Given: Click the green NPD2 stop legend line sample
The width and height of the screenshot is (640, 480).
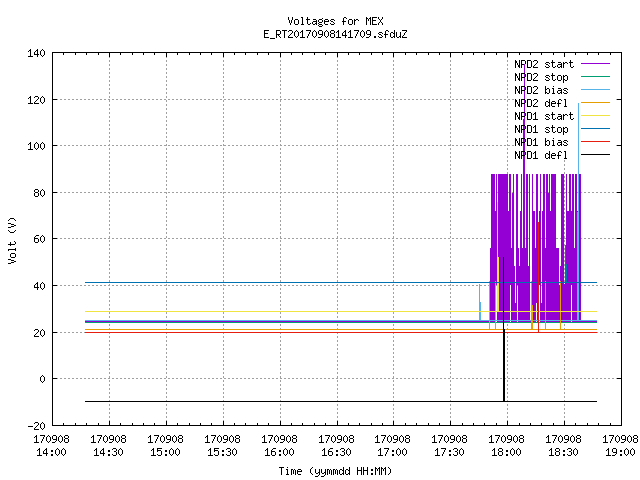Looking at the screenshot, I should point(595,77).
